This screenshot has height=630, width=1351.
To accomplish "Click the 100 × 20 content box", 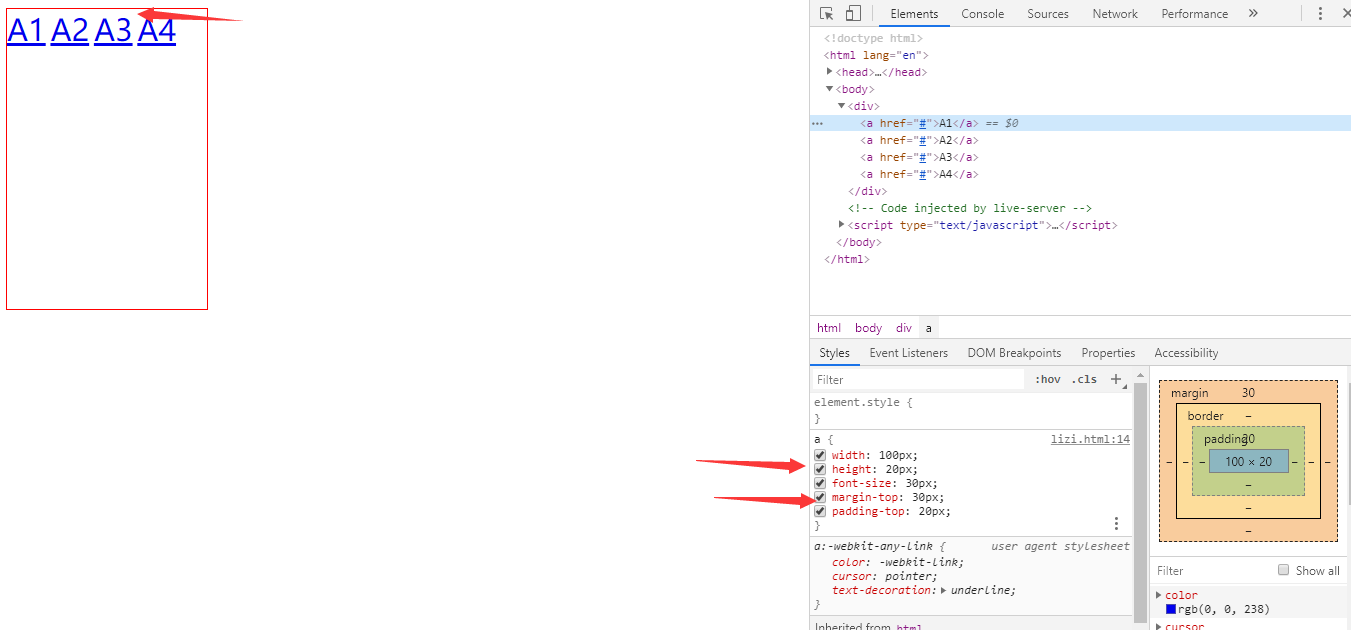I will (1248, 461).
